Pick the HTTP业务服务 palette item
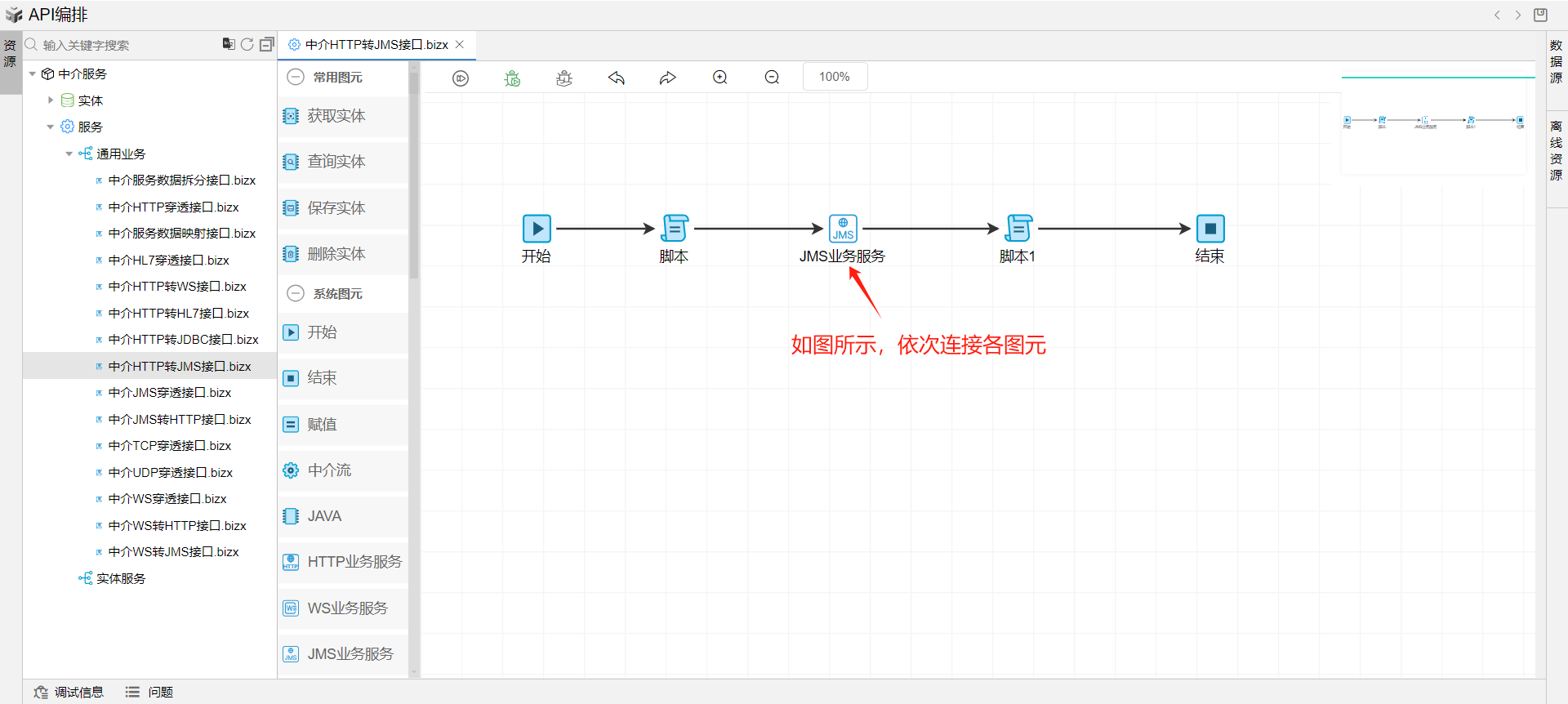1568x704 pixels. [x=343, y=562]
